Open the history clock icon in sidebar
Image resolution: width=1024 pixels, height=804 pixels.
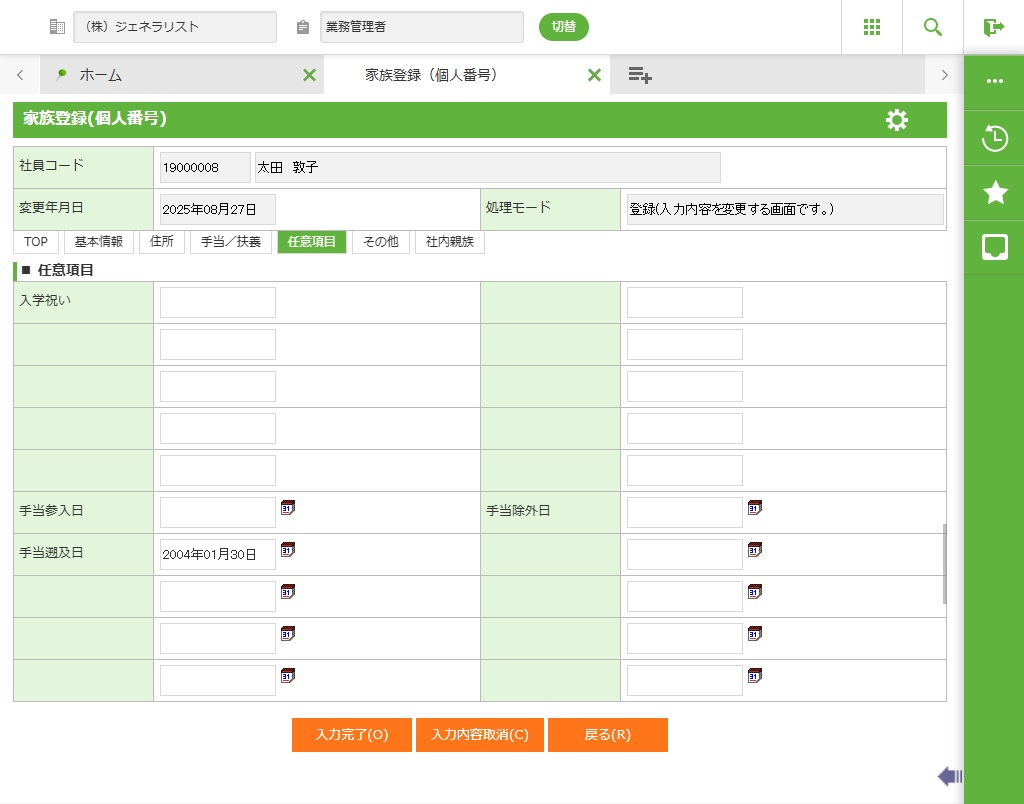click(994, 138)
